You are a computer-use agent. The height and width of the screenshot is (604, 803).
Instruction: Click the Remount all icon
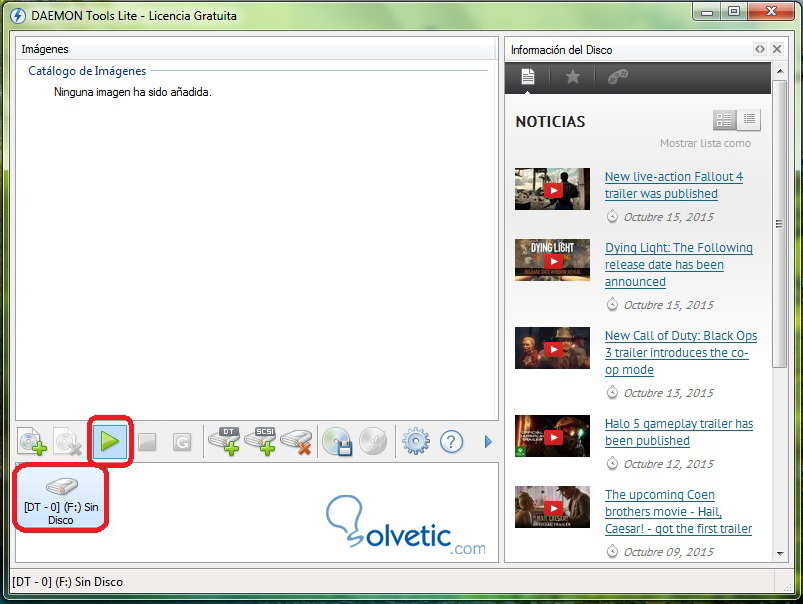point(182,442)
